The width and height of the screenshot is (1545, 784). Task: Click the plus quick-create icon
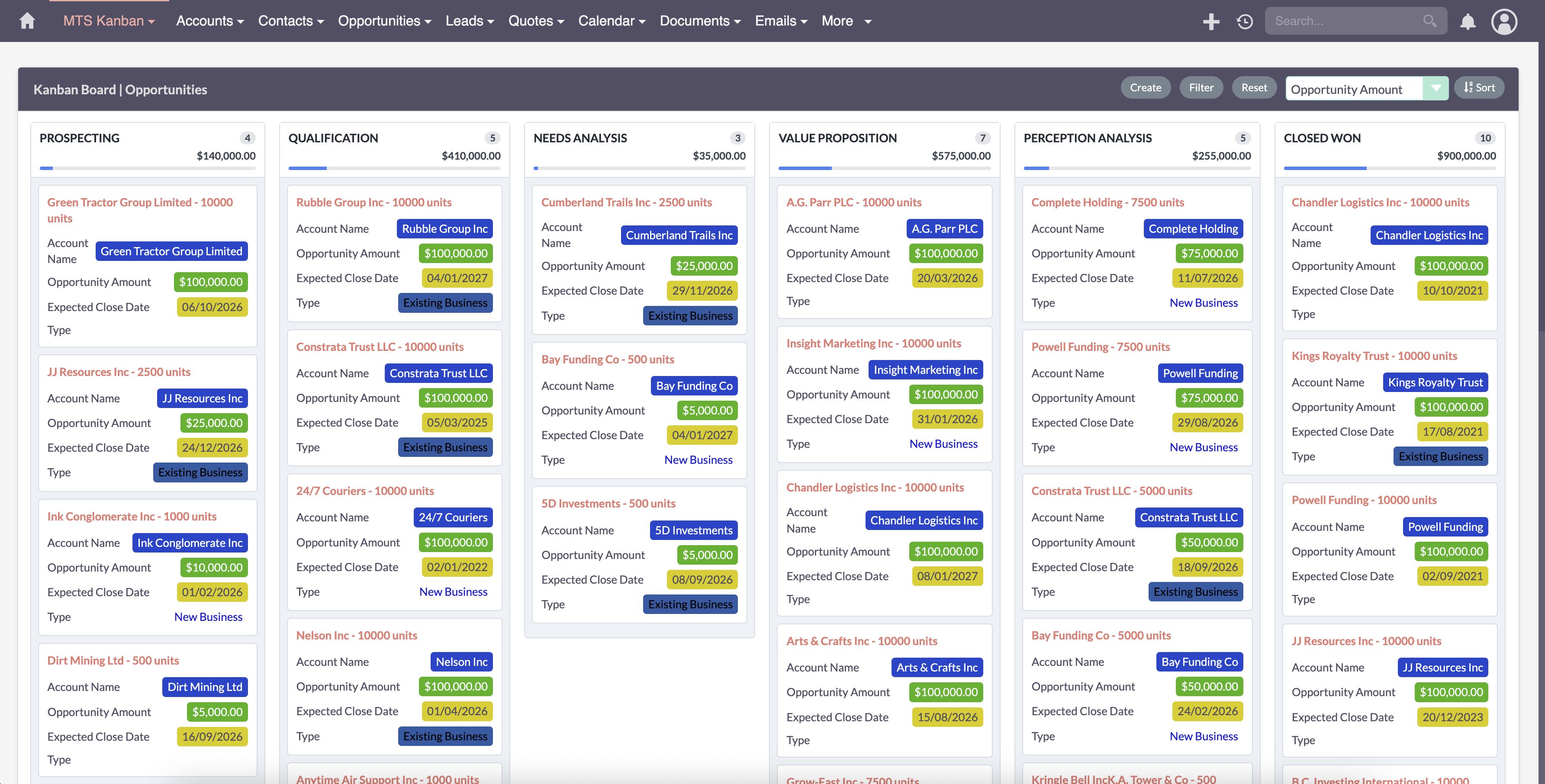(x=1211, y=22)
